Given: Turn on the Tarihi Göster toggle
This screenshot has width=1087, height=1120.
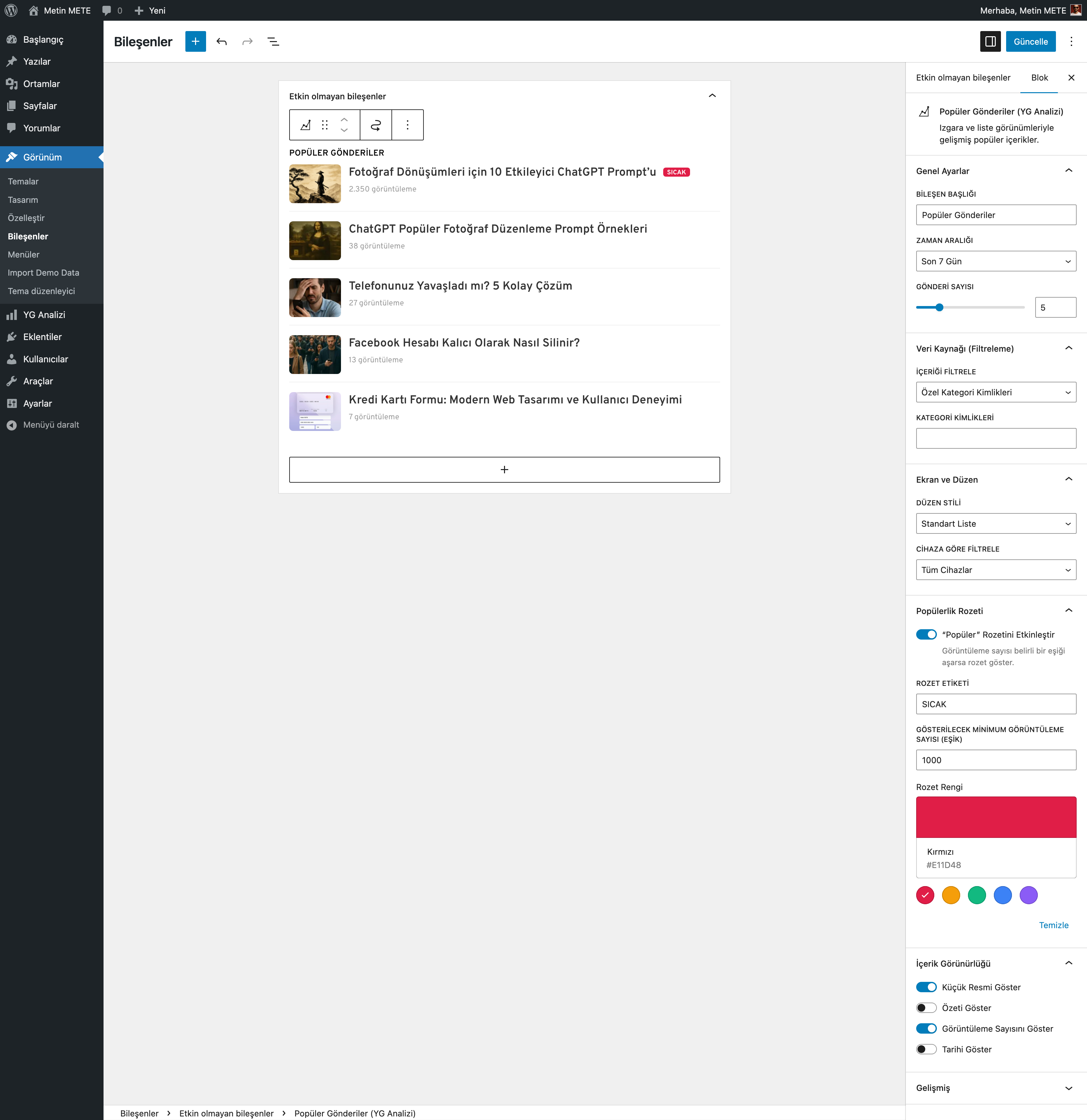Looking at the screenshot, I should click(926, 1049).
